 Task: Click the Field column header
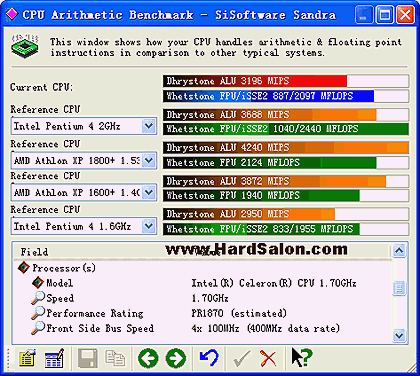[35, 252]
